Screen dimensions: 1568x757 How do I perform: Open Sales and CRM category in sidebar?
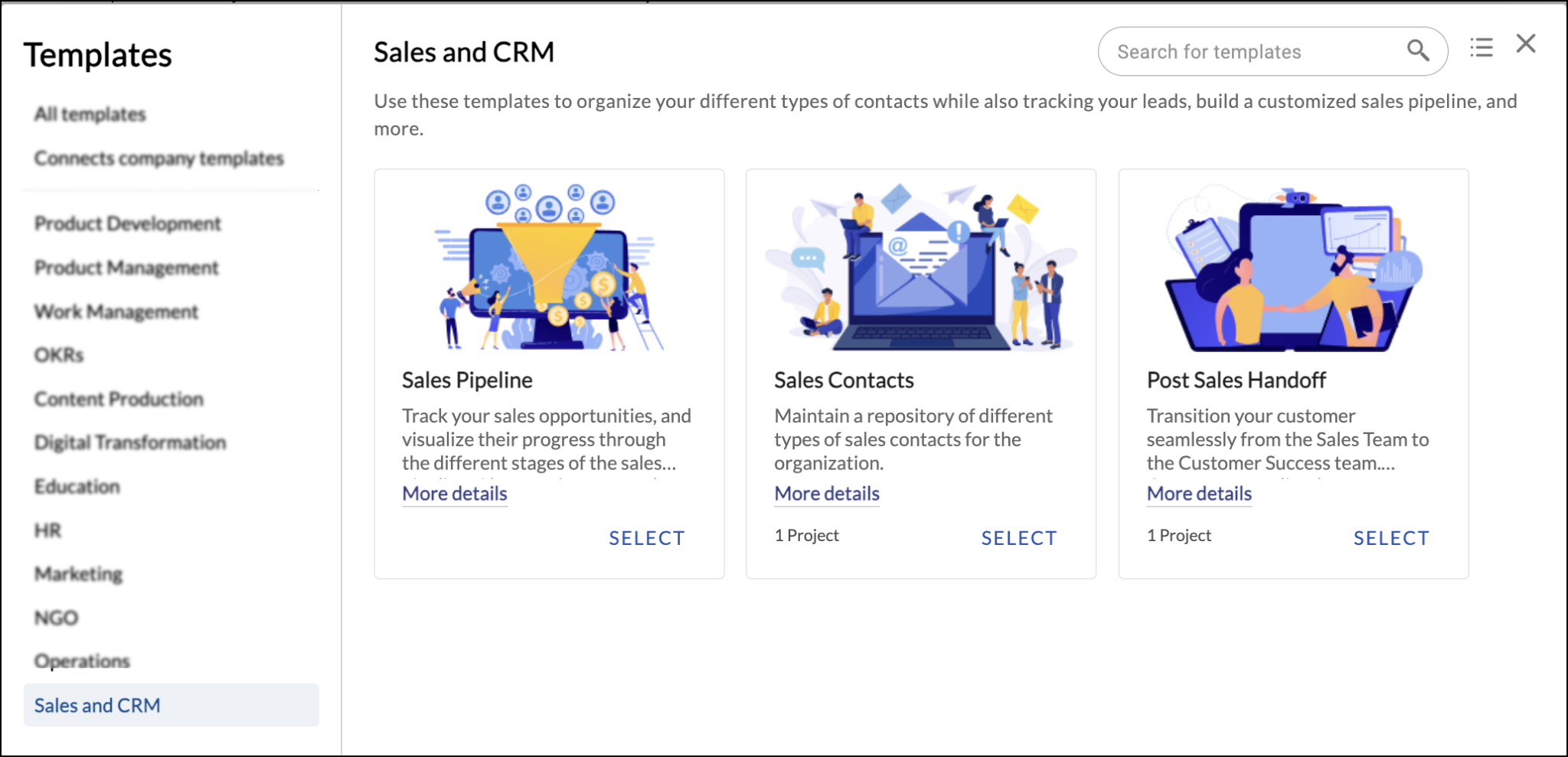(96, 705)
